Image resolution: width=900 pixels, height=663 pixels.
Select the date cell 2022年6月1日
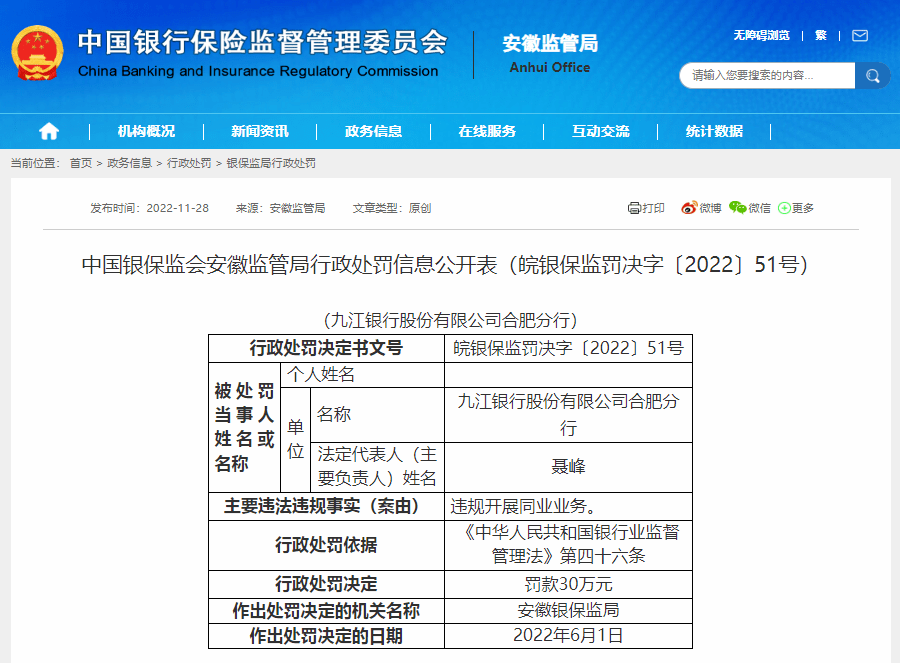click(x=568, y=635)
